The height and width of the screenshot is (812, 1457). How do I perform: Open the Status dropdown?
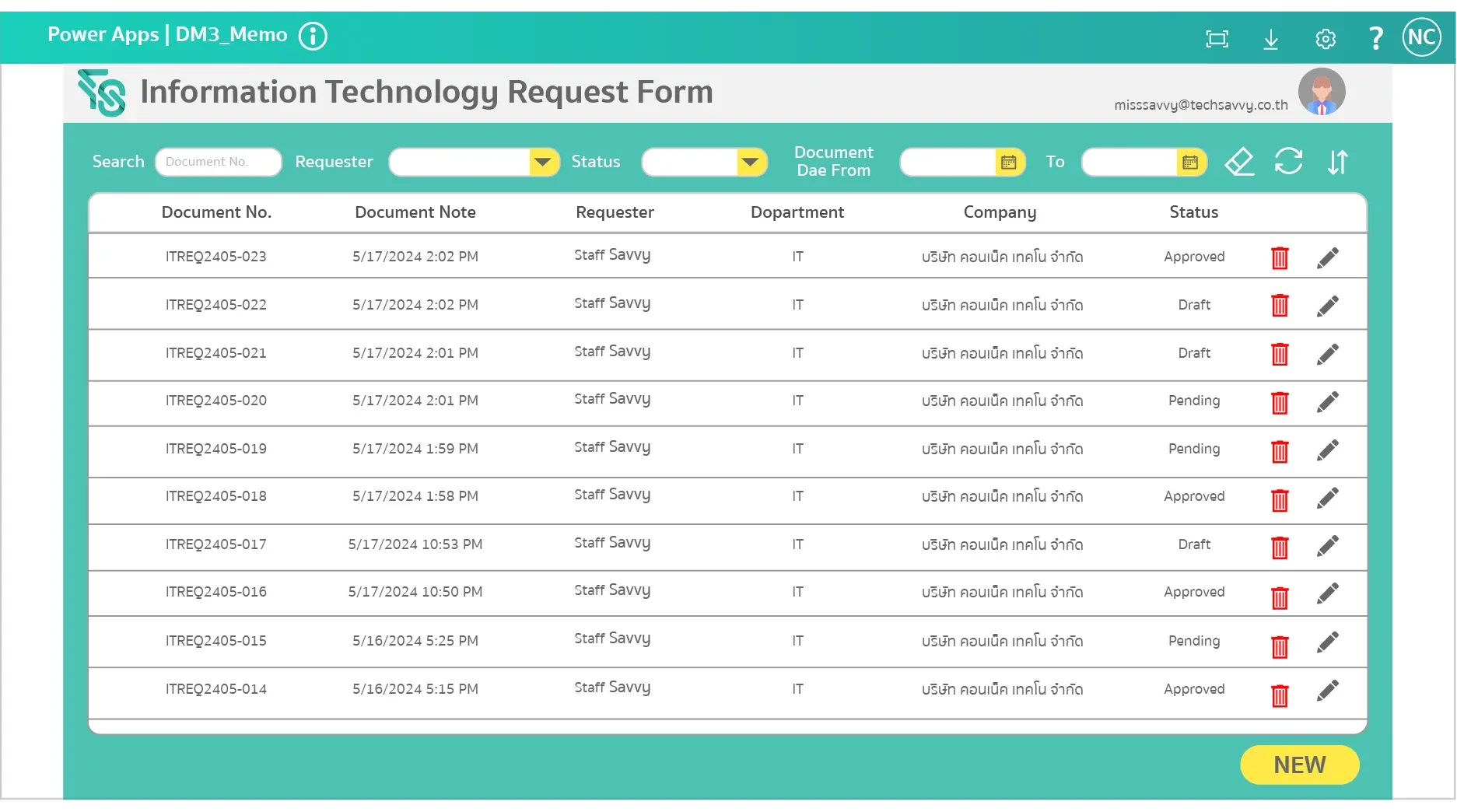click(704, 162)
